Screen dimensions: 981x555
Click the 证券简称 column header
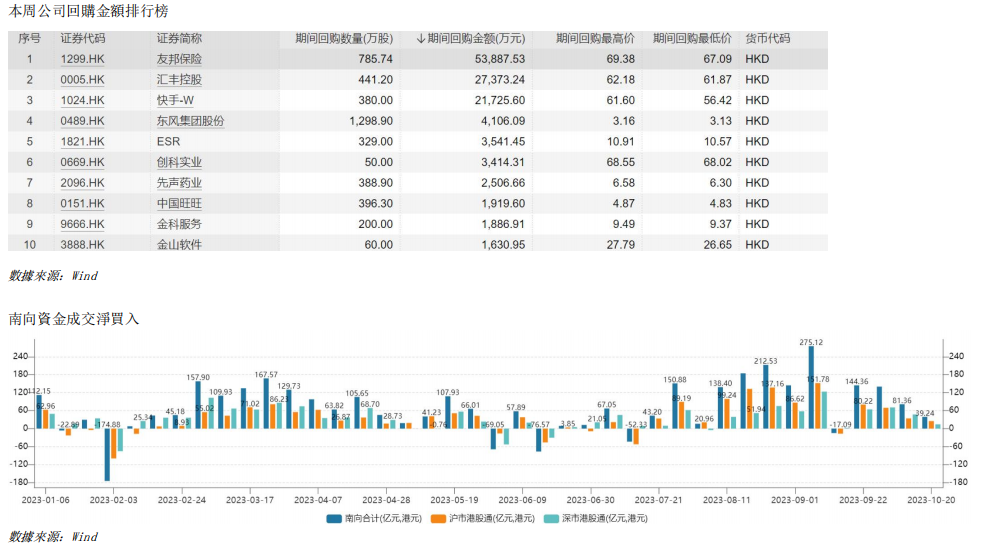[x=179, y=39]
